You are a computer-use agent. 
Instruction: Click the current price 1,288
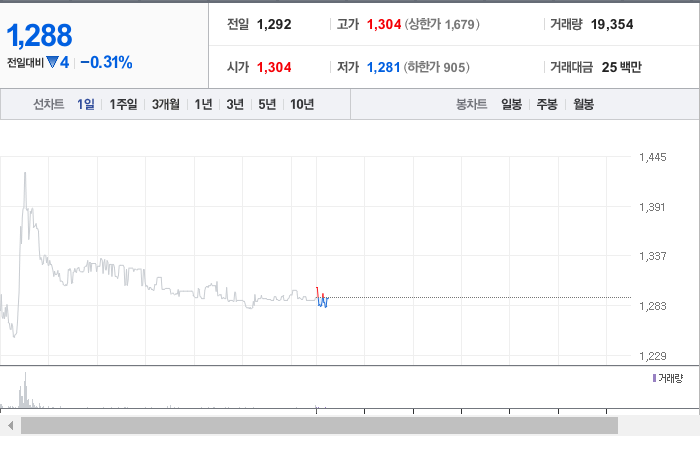pos(39,35)
